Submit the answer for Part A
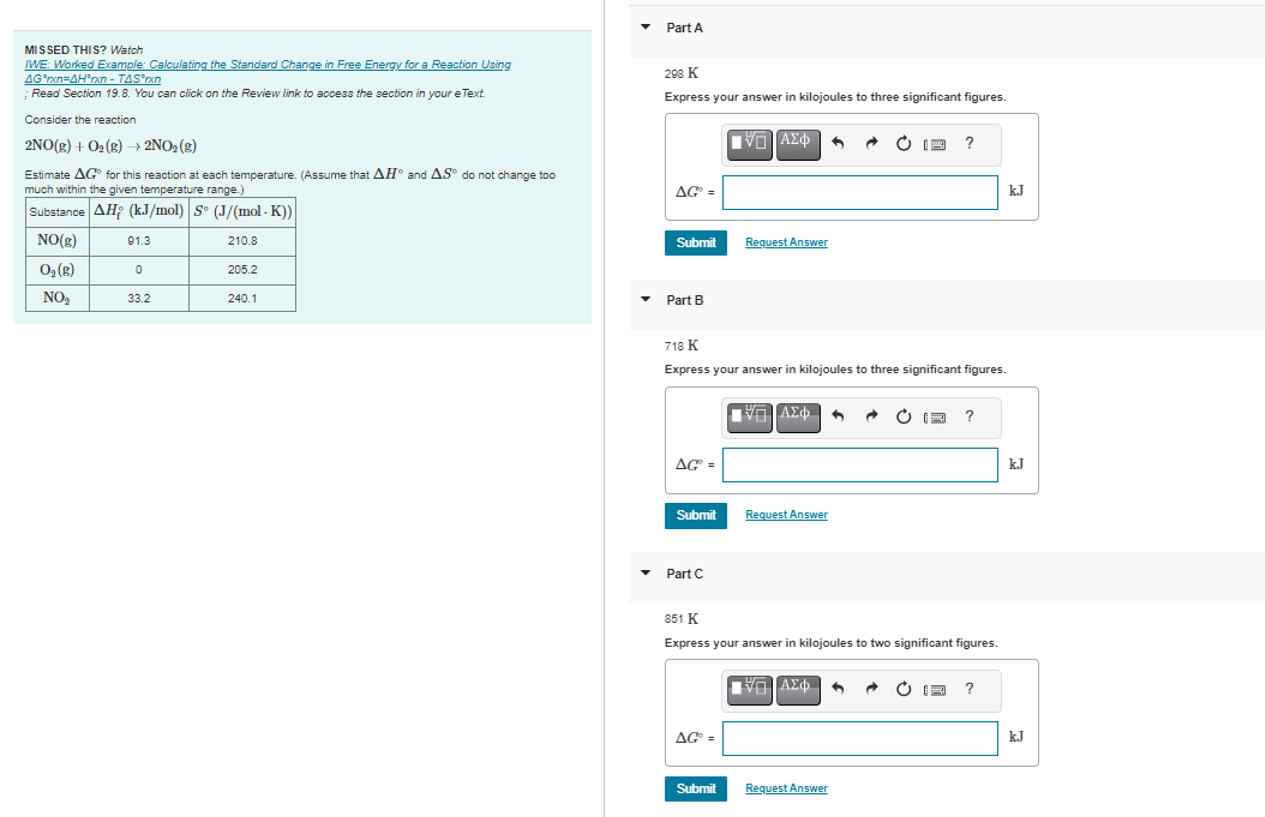 click(x=695, y=242)
